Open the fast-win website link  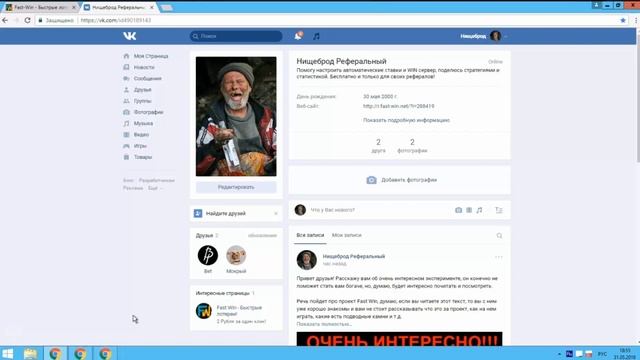(399, 106)
